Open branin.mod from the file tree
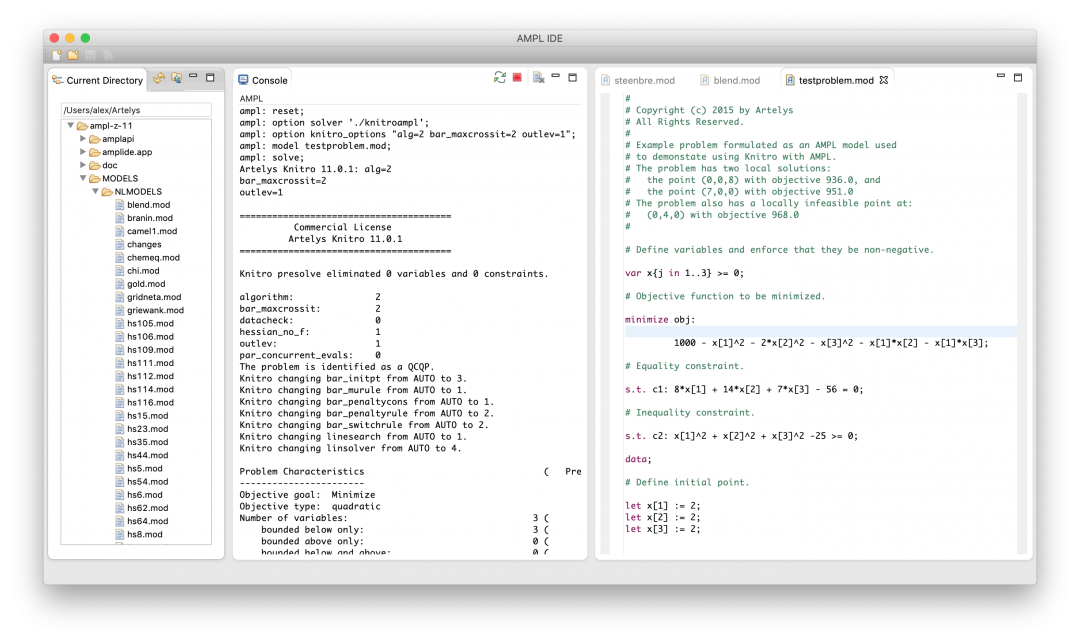This screenshot has width=1080, height=642. tap(149, 218)
